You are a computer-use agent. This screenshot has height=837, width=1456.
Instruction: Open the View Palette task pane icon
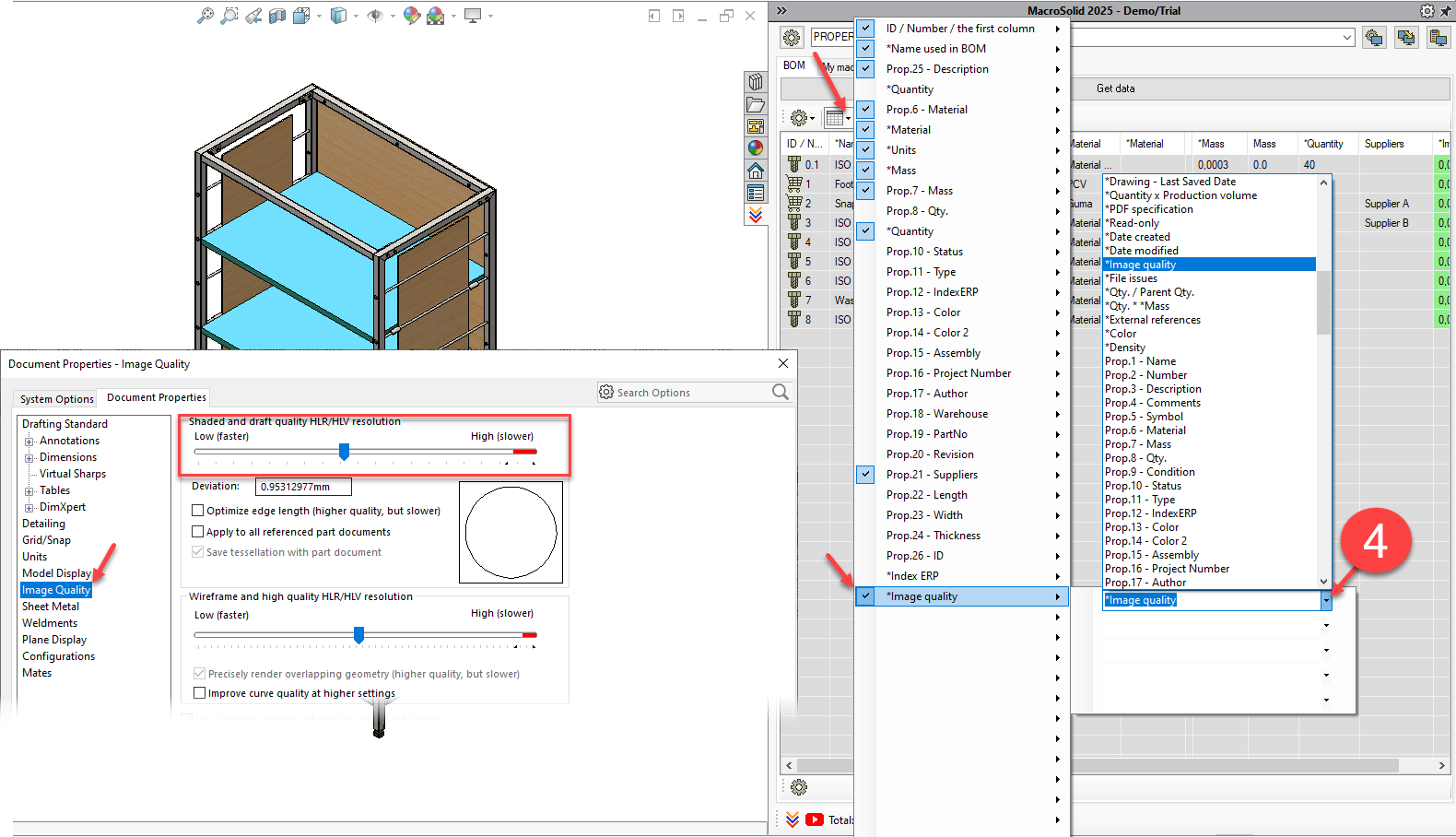[x=756, y=126]
